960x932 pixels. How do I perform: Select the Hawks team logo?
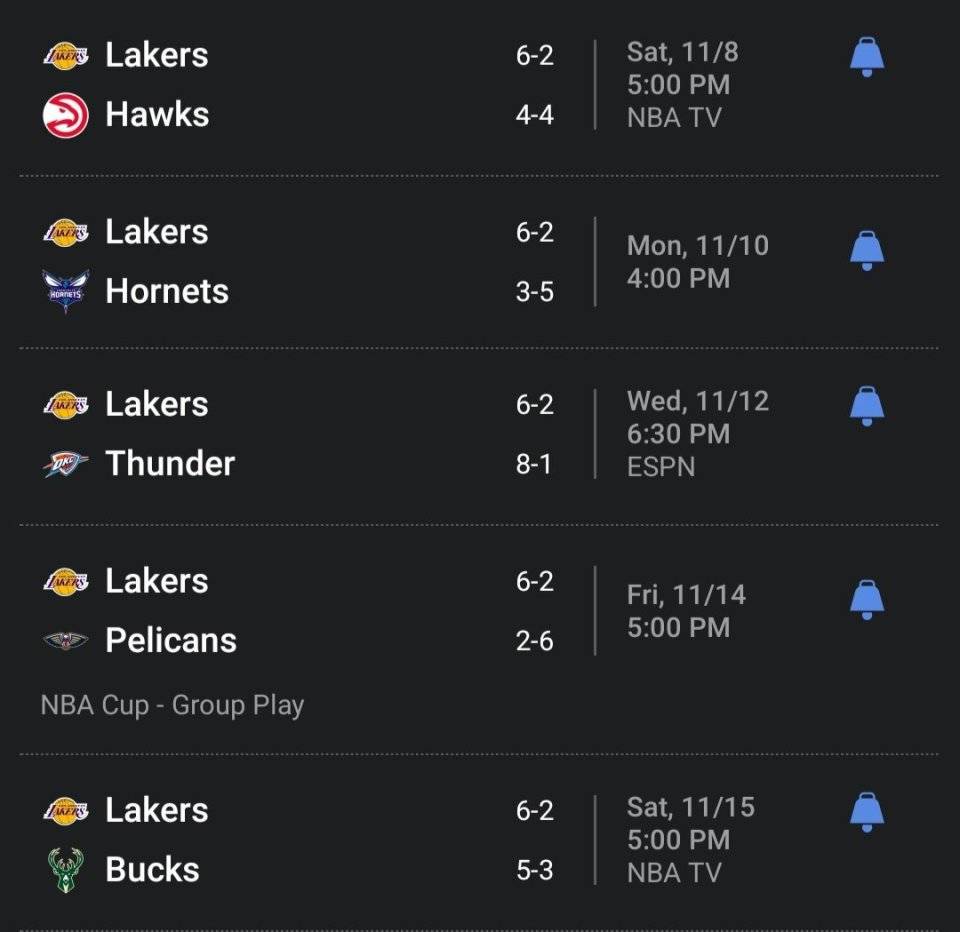coord(67,115)
